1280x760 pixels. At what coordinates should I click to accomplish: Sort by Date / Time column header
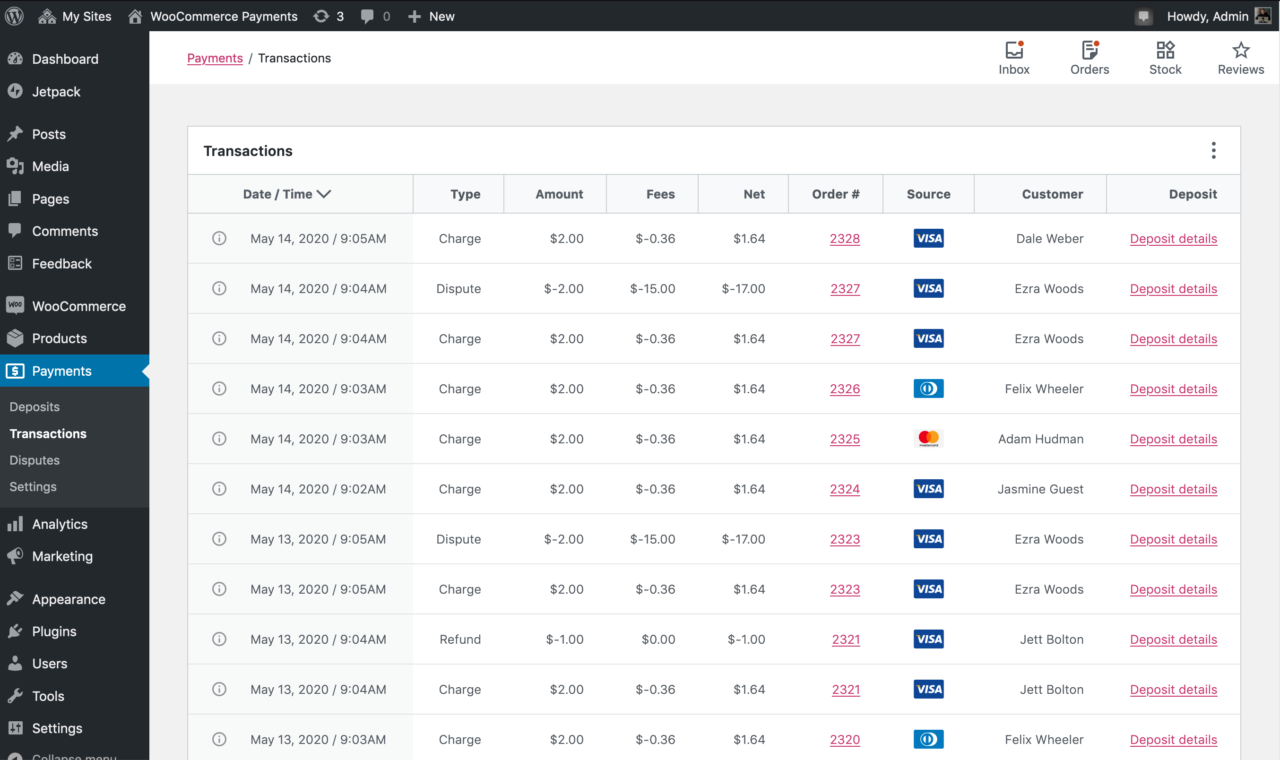[x=287, y=194]
